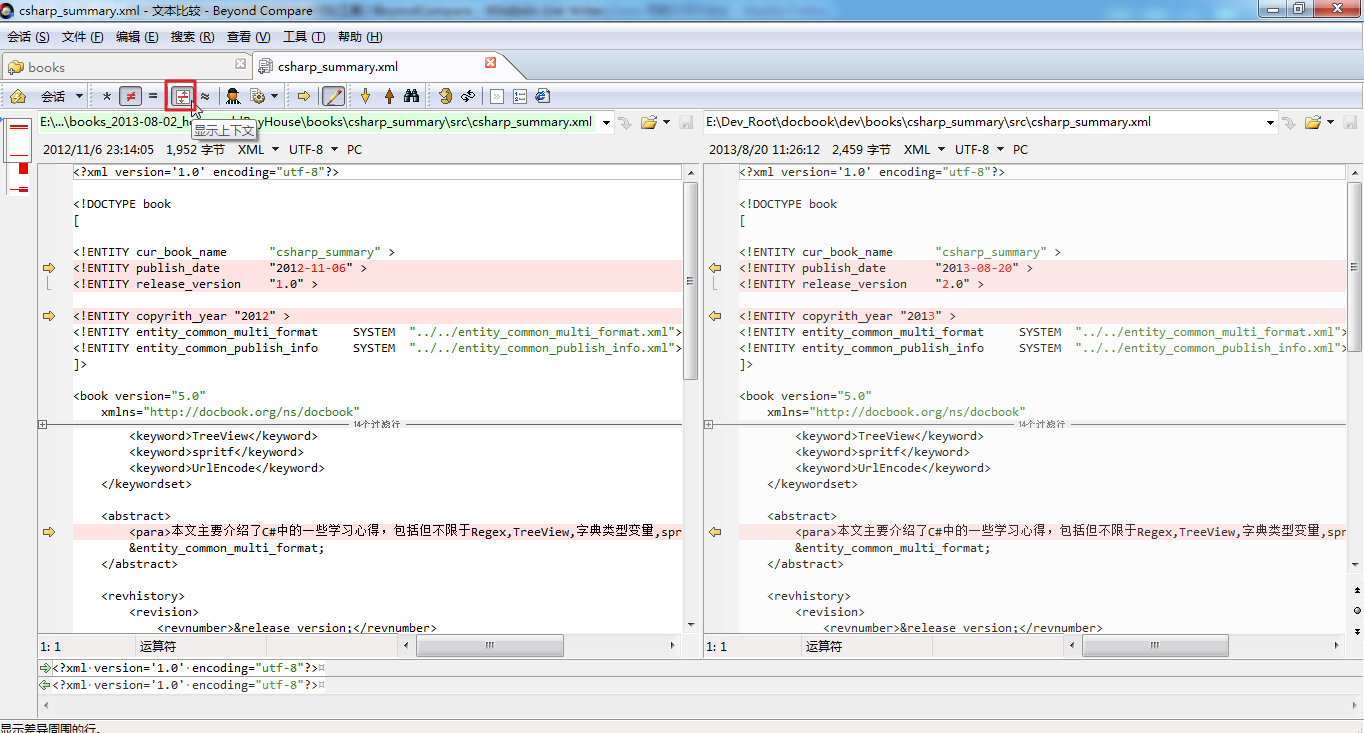Toggle Show Differences (≠) filter button
This screenshot has width=1364, height=733.
click(x=130, y=97)
